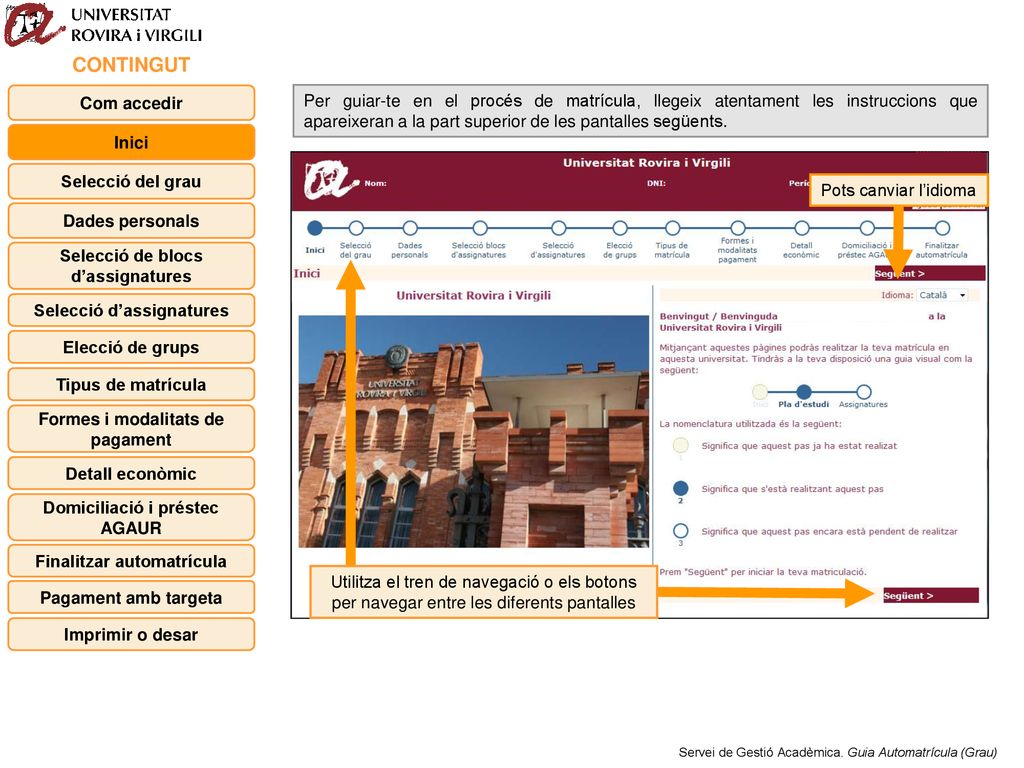Click the Nom: field label in header

click(x=376, y=184)
